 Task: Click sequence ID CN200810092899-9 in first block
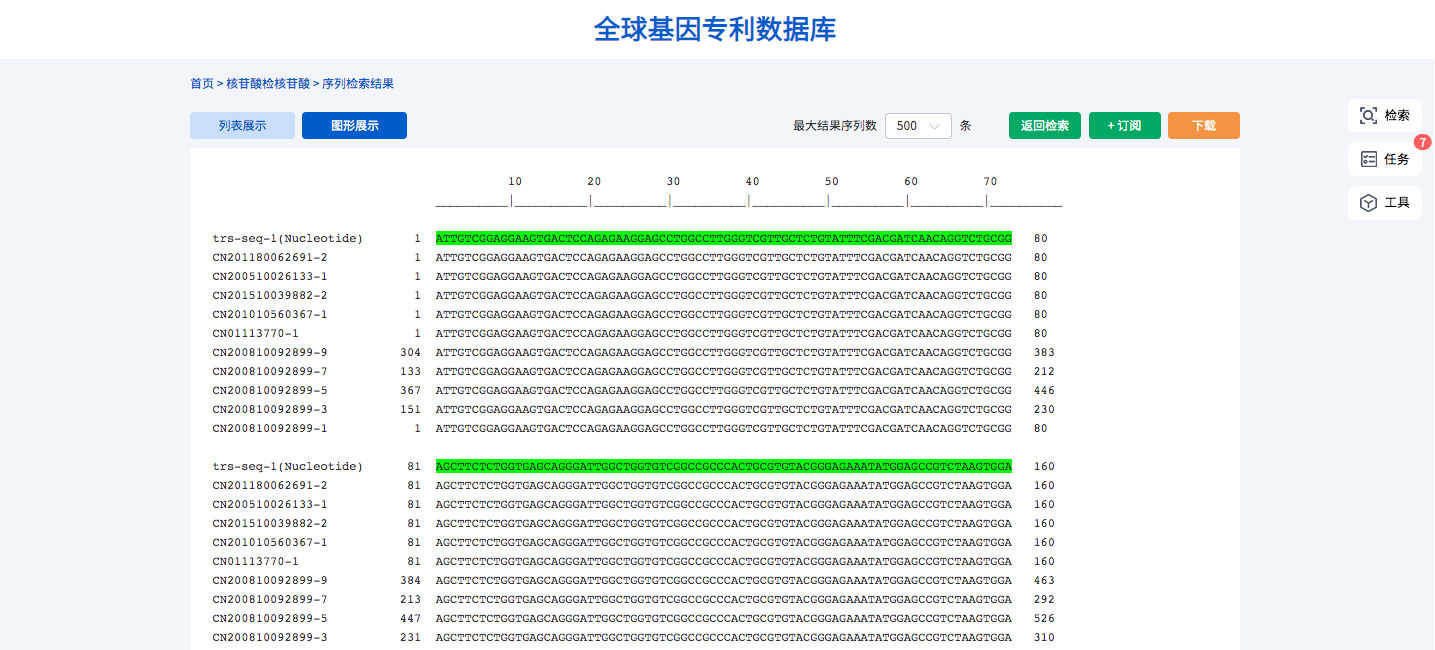click(x=269, y=353)
